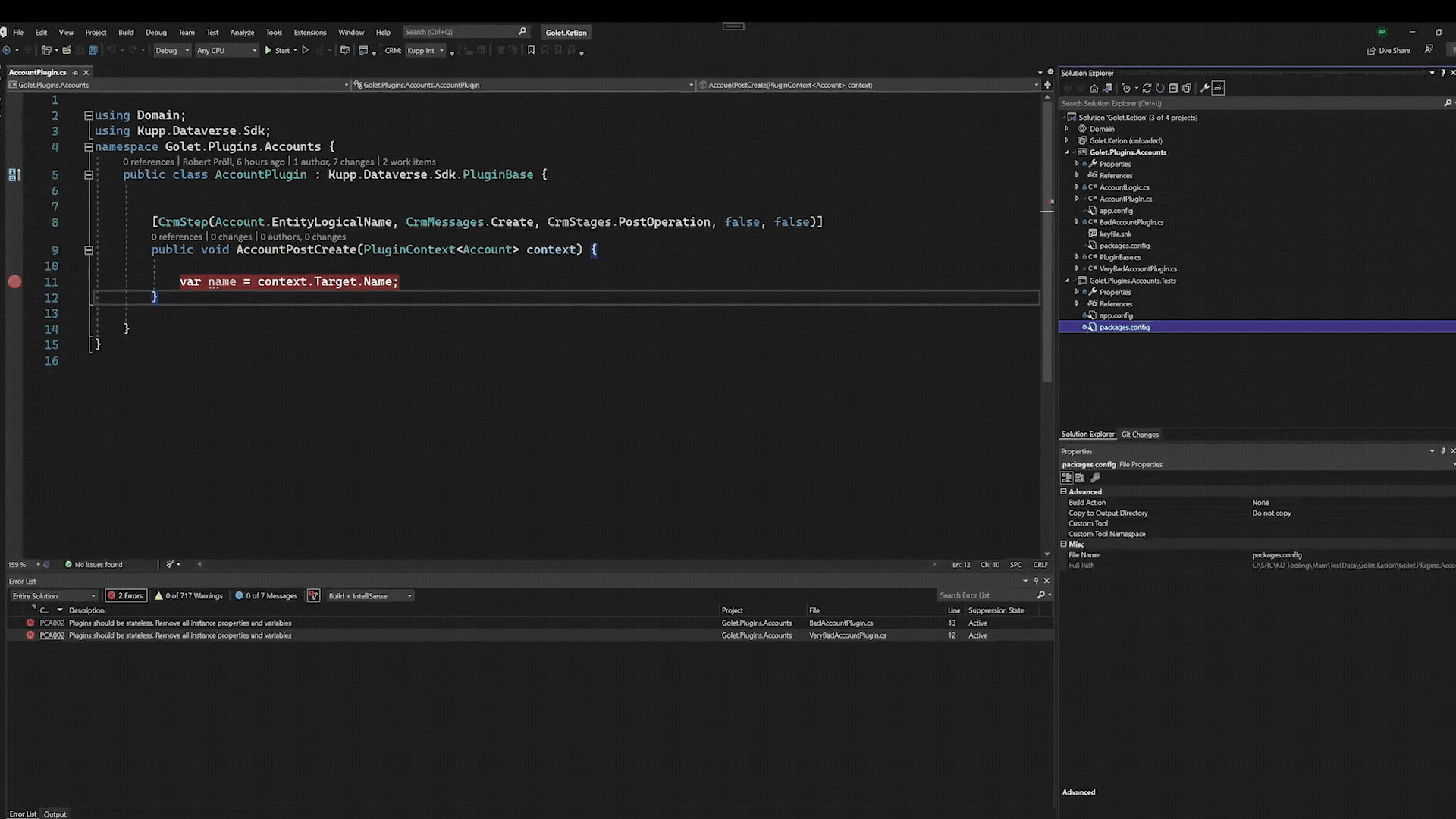
Task: Click the Save All toolbar icon
Action: pyautogui.click(x=93, y=50)
